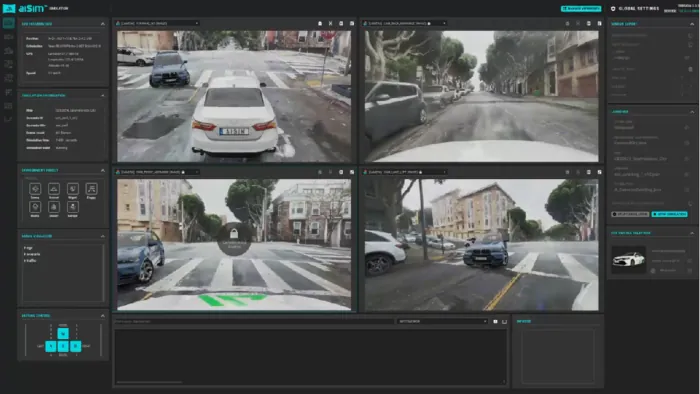Click the cyan button beside Global Settings
The height and width of the screenshot is (394, 700).
(x=581, y=8)
